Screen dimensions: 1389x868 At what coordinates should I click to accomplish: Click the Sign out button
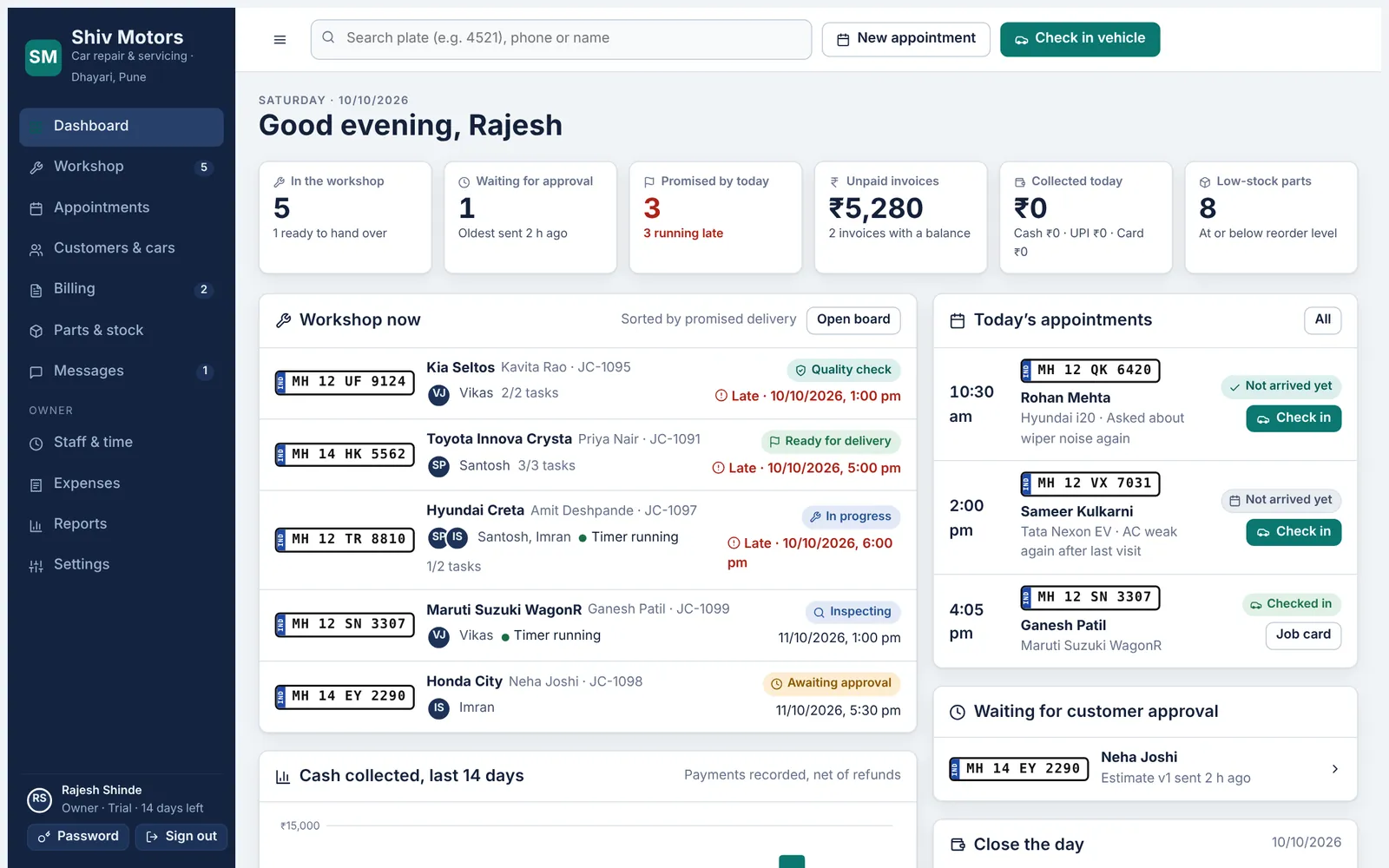pos(181,837)
